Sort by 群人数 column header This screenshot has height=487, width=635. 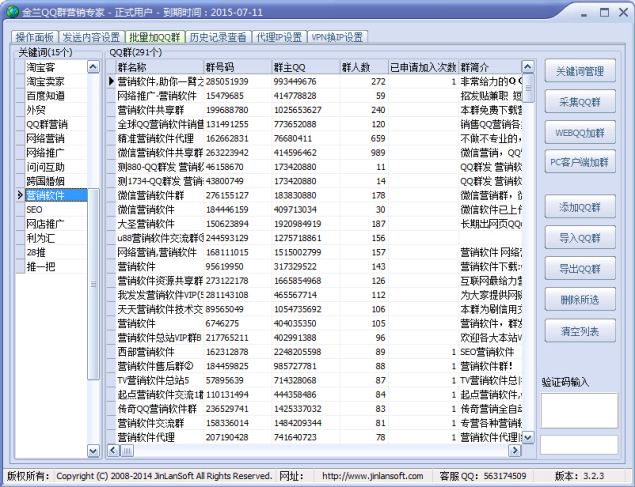tap(364, 67)
